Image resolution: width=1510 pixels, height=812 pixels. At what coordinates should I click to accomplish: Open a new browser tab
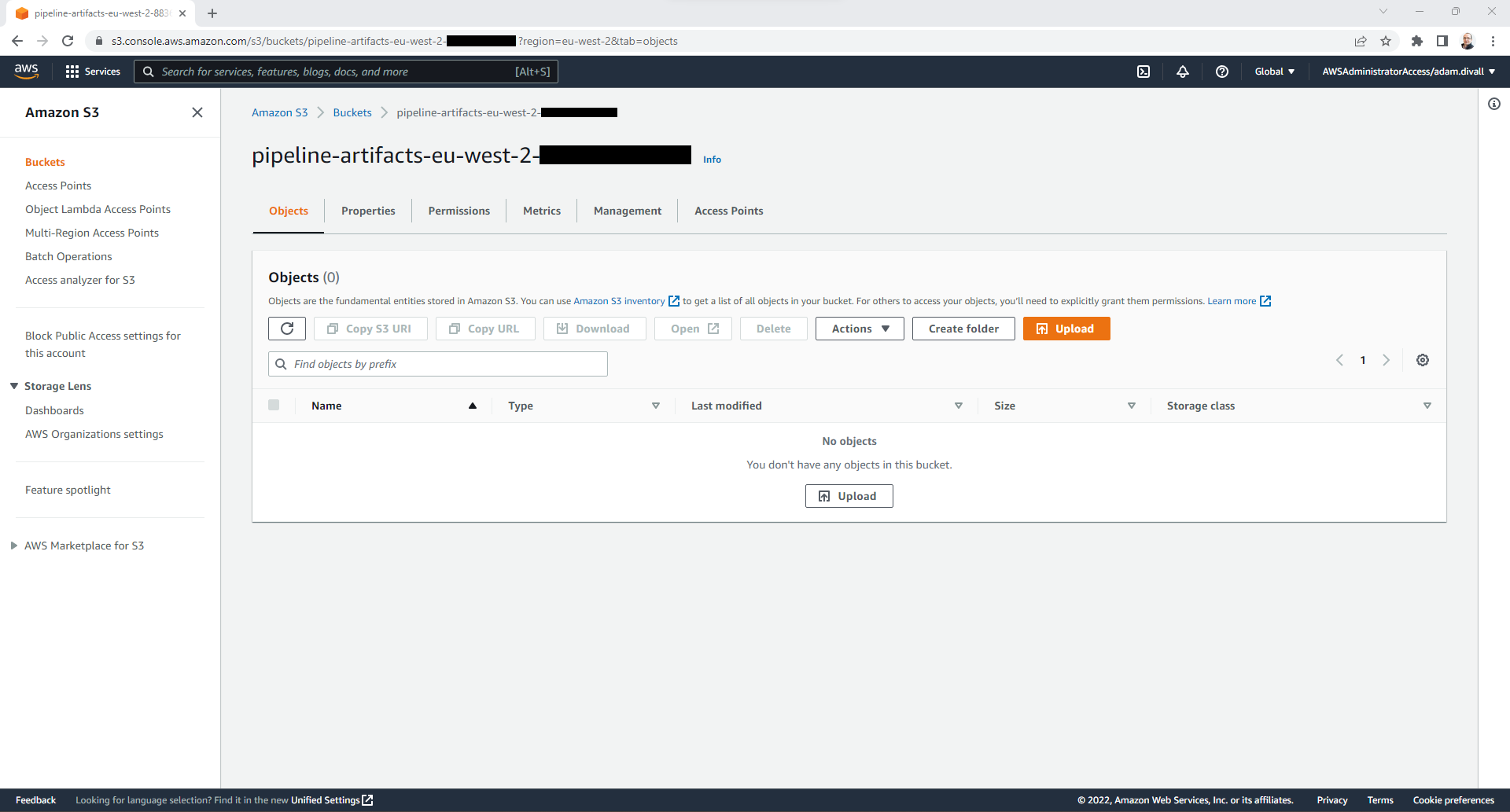[212, 13]
